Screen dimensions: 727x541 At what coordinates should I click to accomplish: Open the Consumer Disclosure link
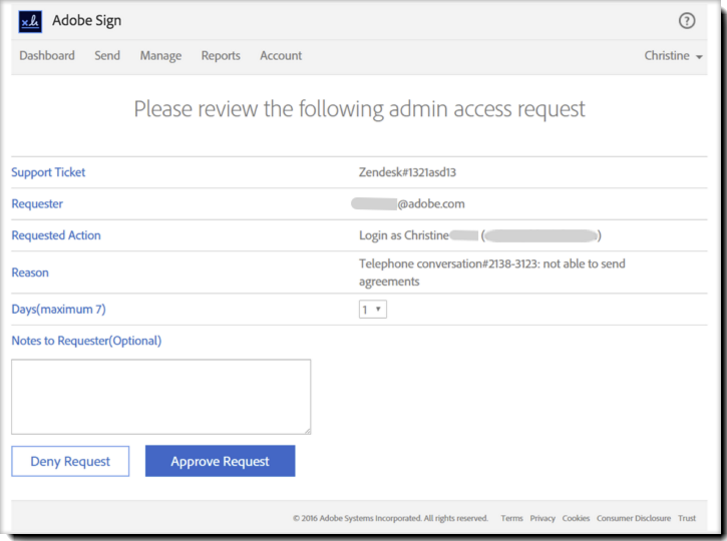click(x=634, y=518)
